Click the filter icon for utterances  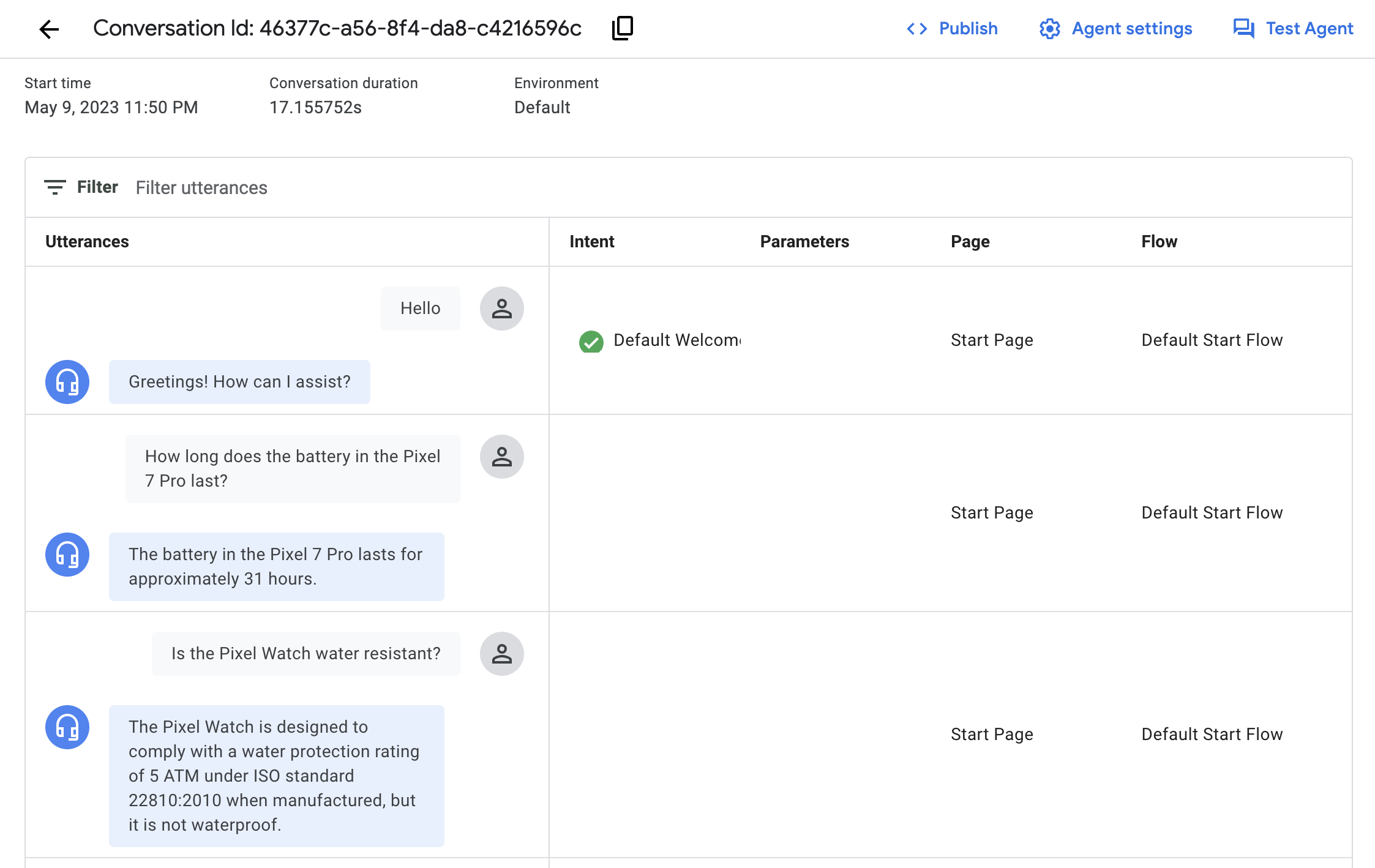tap(54, 187)
